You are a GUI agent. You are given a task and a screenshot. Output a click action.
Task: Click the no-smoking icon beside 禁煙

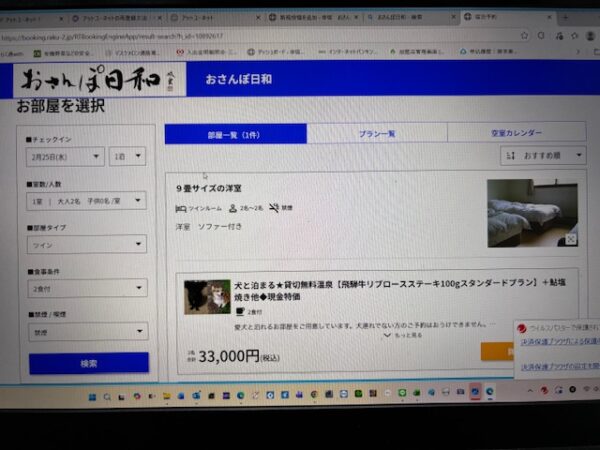click(x=273, y=208)
